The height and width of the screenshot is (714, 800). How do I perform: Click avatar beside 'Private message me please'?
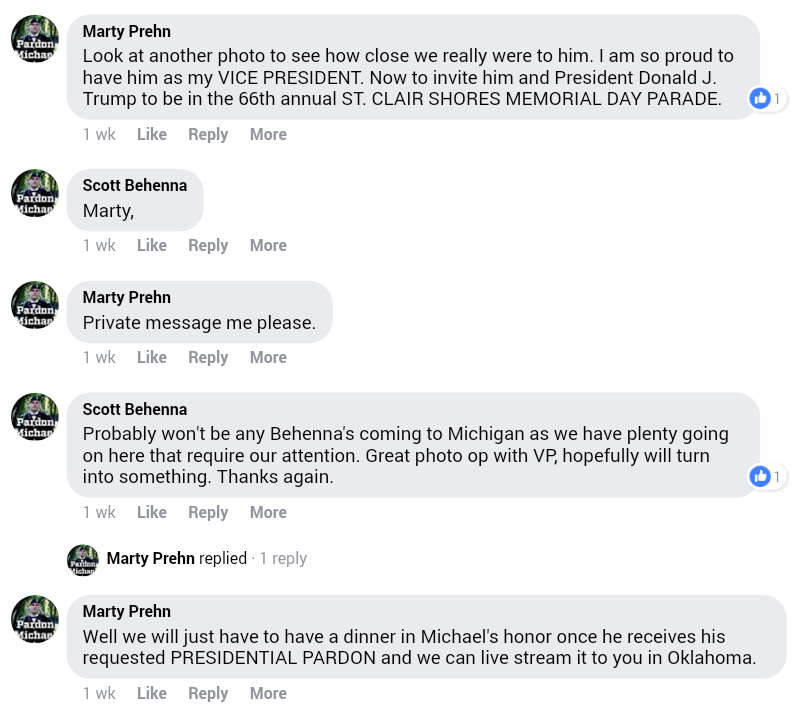click(x=35, y=306)
